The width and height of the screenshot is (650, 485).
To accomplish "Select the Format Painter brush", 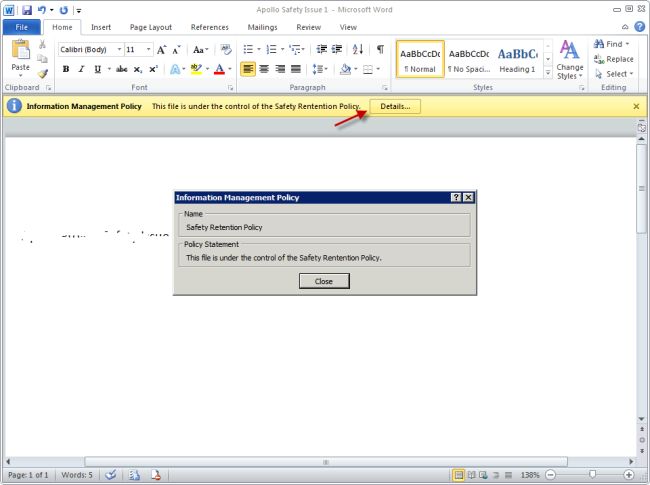I will tap(43, 74).
